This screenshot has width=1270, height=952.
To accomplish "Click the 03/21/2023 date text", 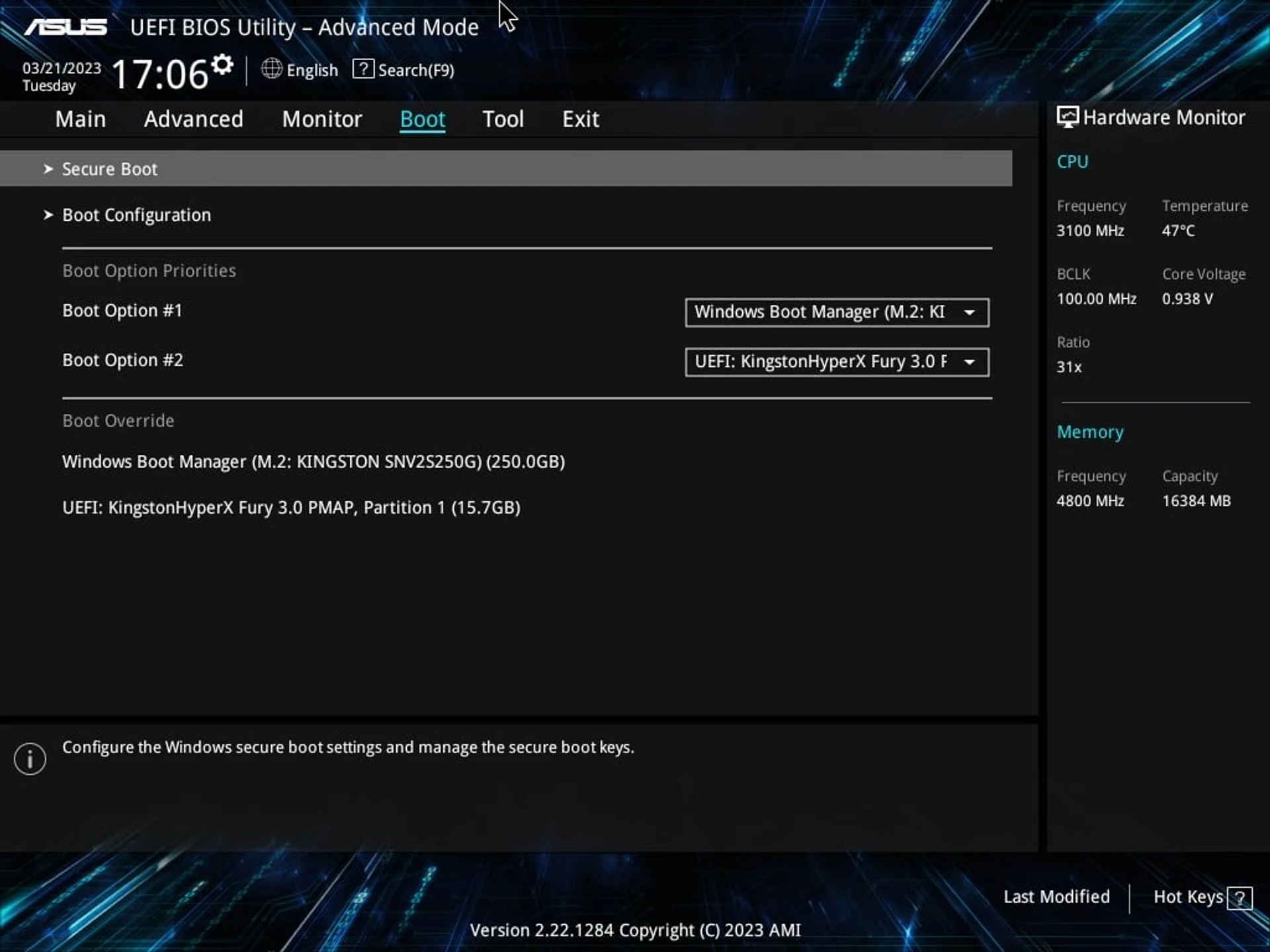I will pos(62,68).
